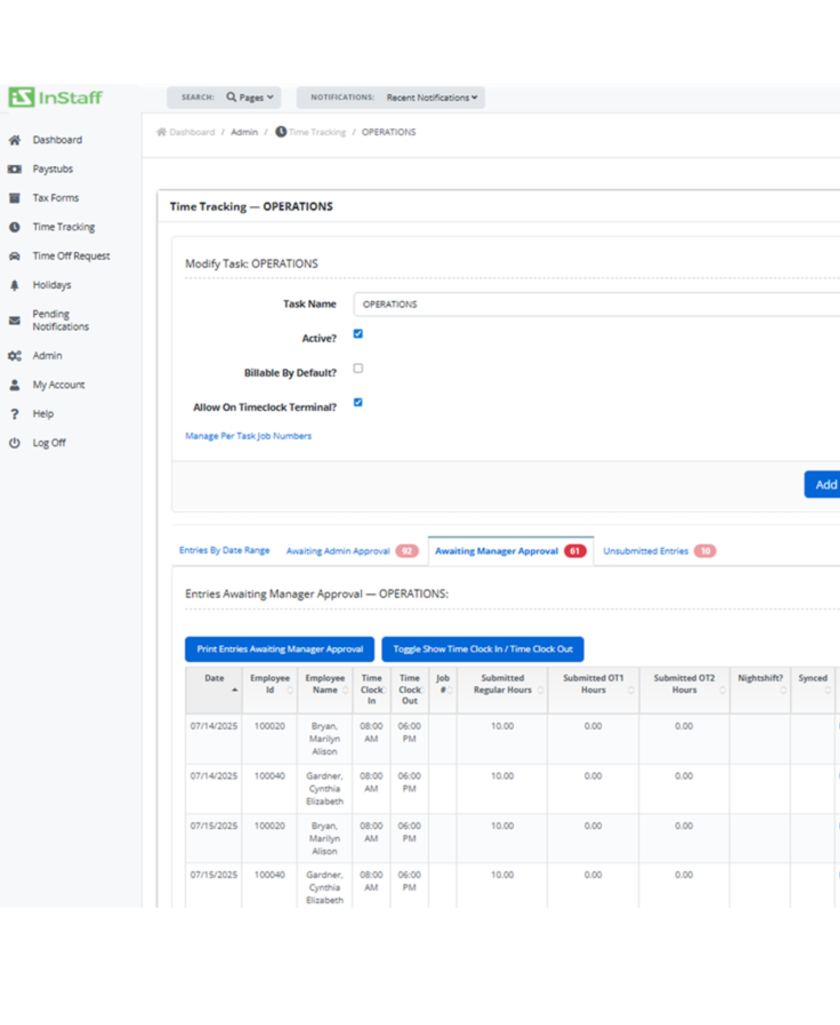Click the Time Off Request car icon
The image size is (840, 1025).
(14, 256)
